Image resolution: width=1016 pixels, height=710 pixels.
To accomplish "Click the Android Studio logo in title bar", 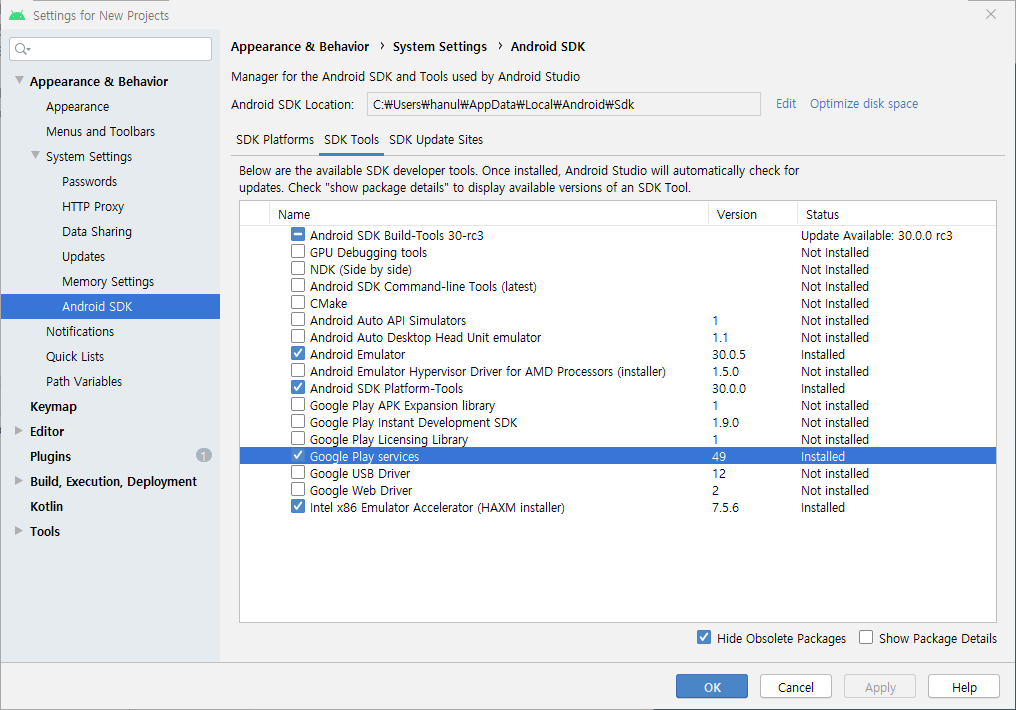I will pos(17,15).
